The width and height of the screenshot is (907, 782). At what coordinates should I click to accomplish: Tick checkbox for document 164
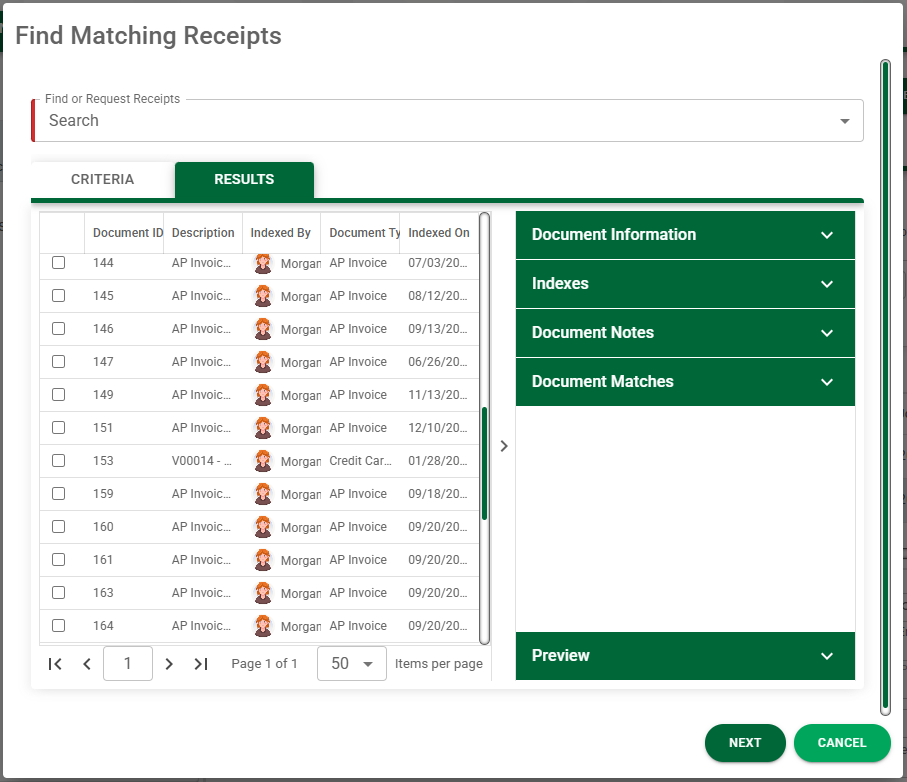[x=58, y=625]
